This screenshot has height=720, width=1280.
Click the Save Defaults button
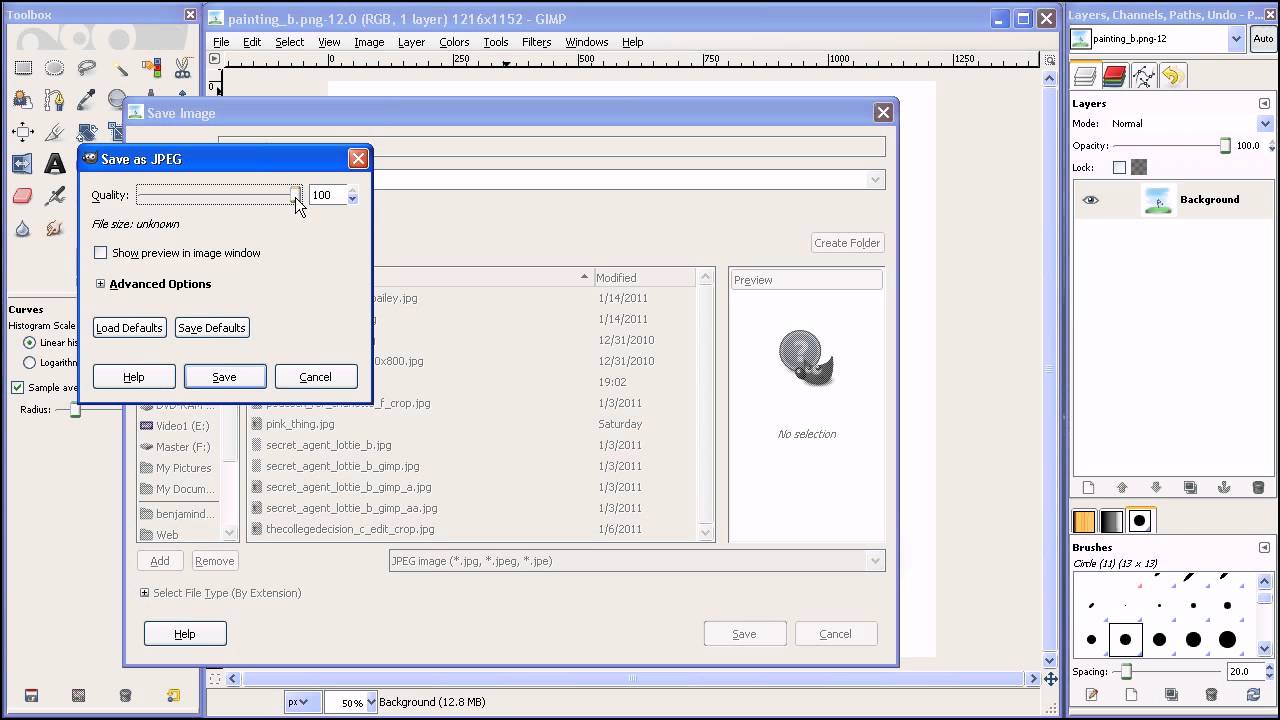tap(211, 328)
